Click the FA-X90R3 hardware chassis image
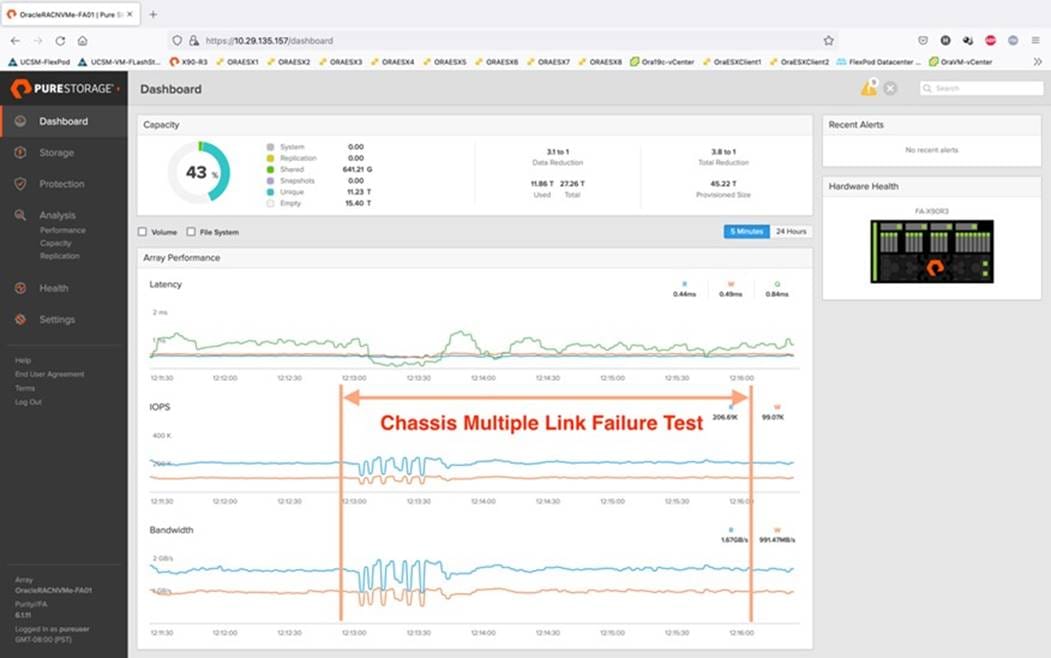The height and width of the screenshot is (658, 1051). [932, 251]
